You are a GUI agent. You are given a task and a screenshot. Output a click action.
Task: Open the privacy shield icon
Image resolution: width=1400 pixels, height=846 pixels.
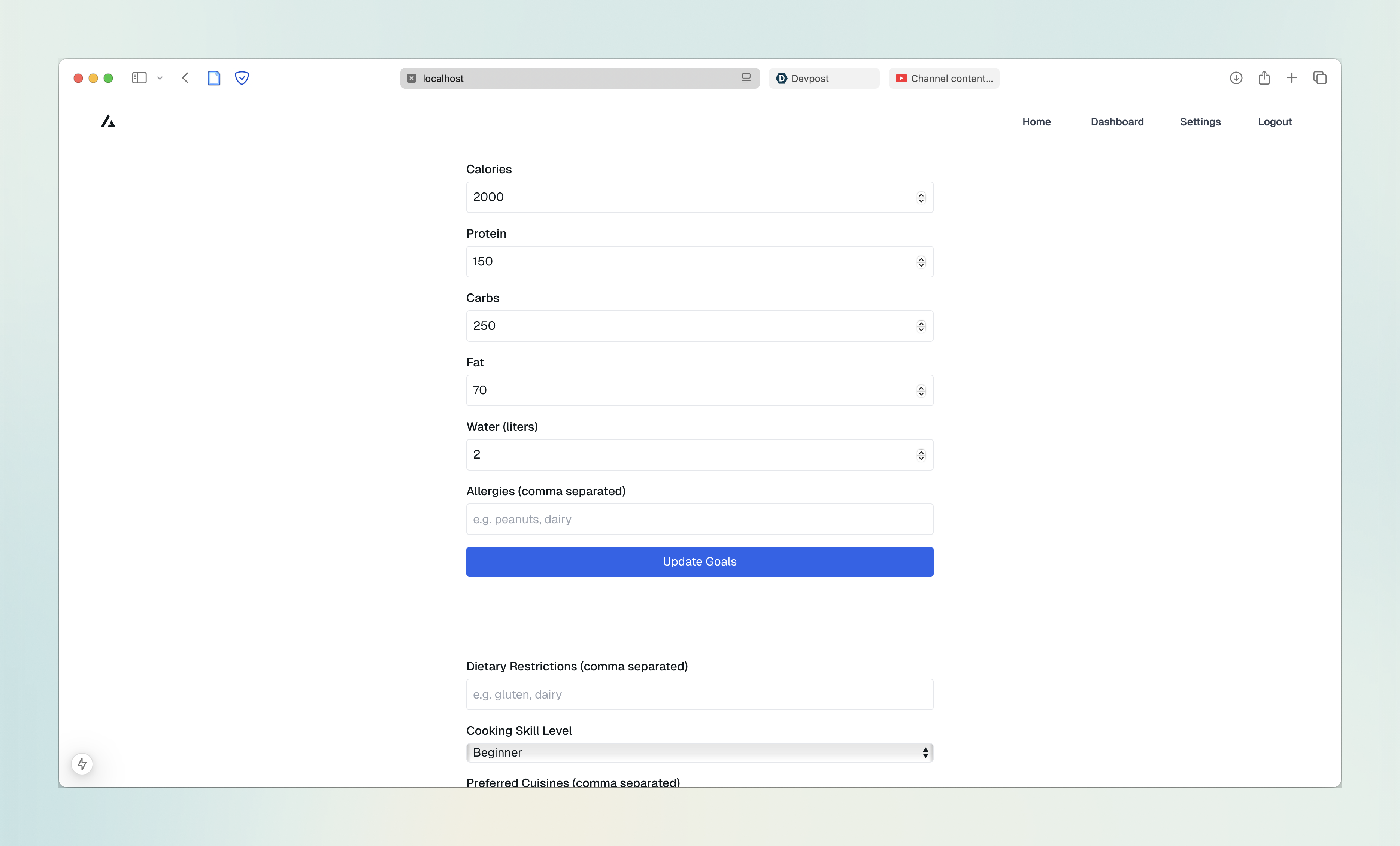[x=242, y=78]
